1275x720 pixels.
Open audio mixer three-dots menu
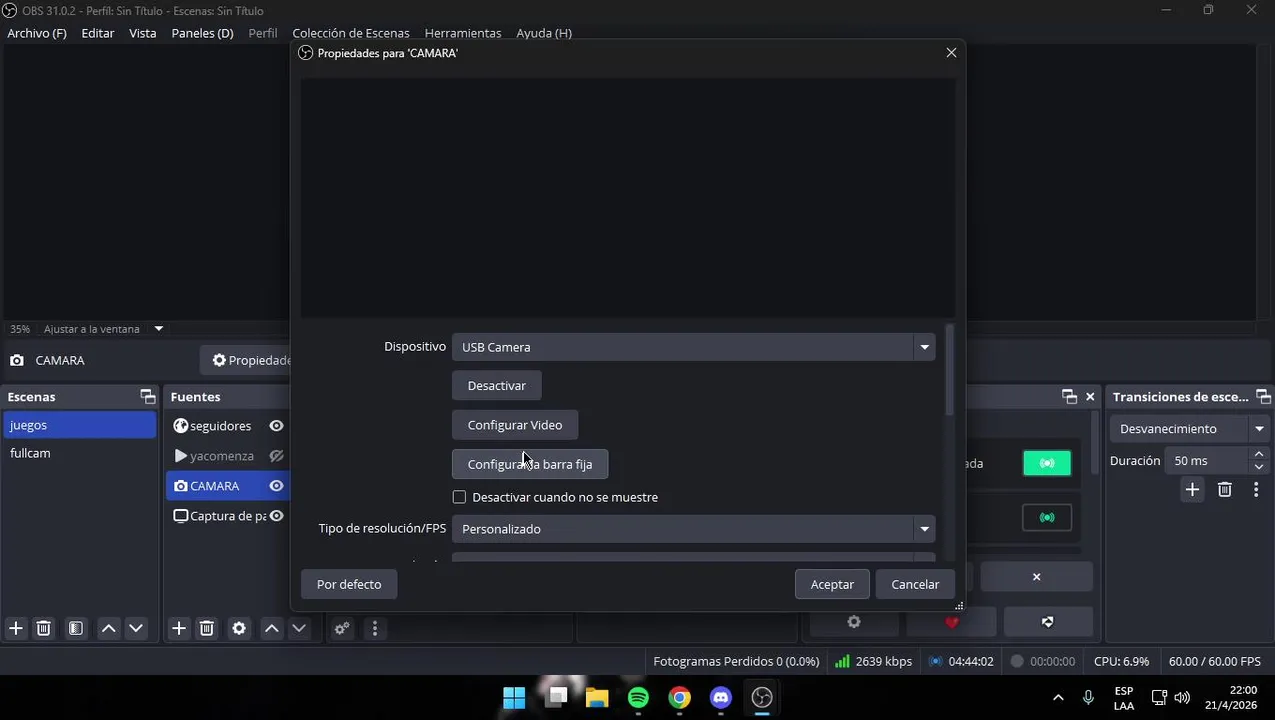(x=375, y=628)
